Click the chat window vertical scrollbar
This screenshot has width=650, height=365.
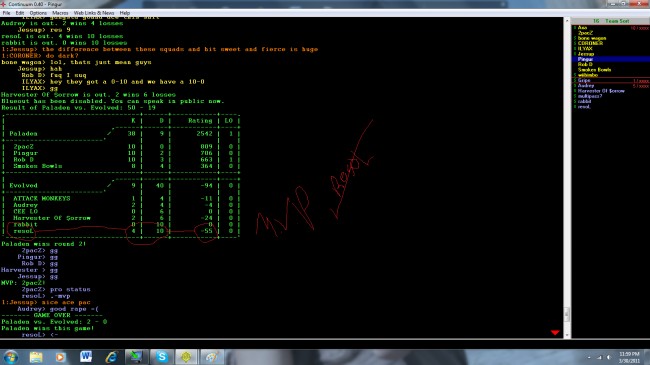(567, 178)
